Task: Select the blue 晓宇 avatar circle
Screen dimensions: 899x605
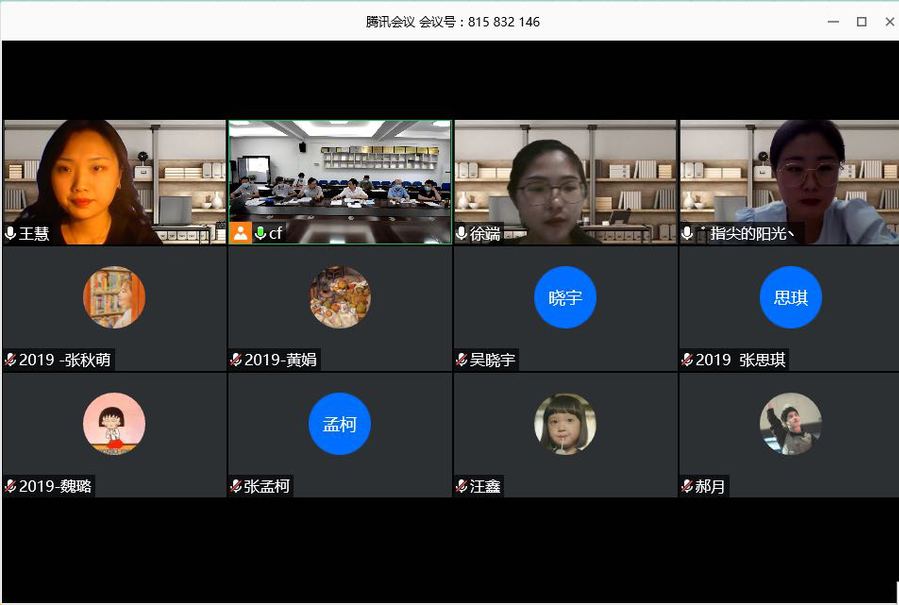Action: (x=565, y=298)
